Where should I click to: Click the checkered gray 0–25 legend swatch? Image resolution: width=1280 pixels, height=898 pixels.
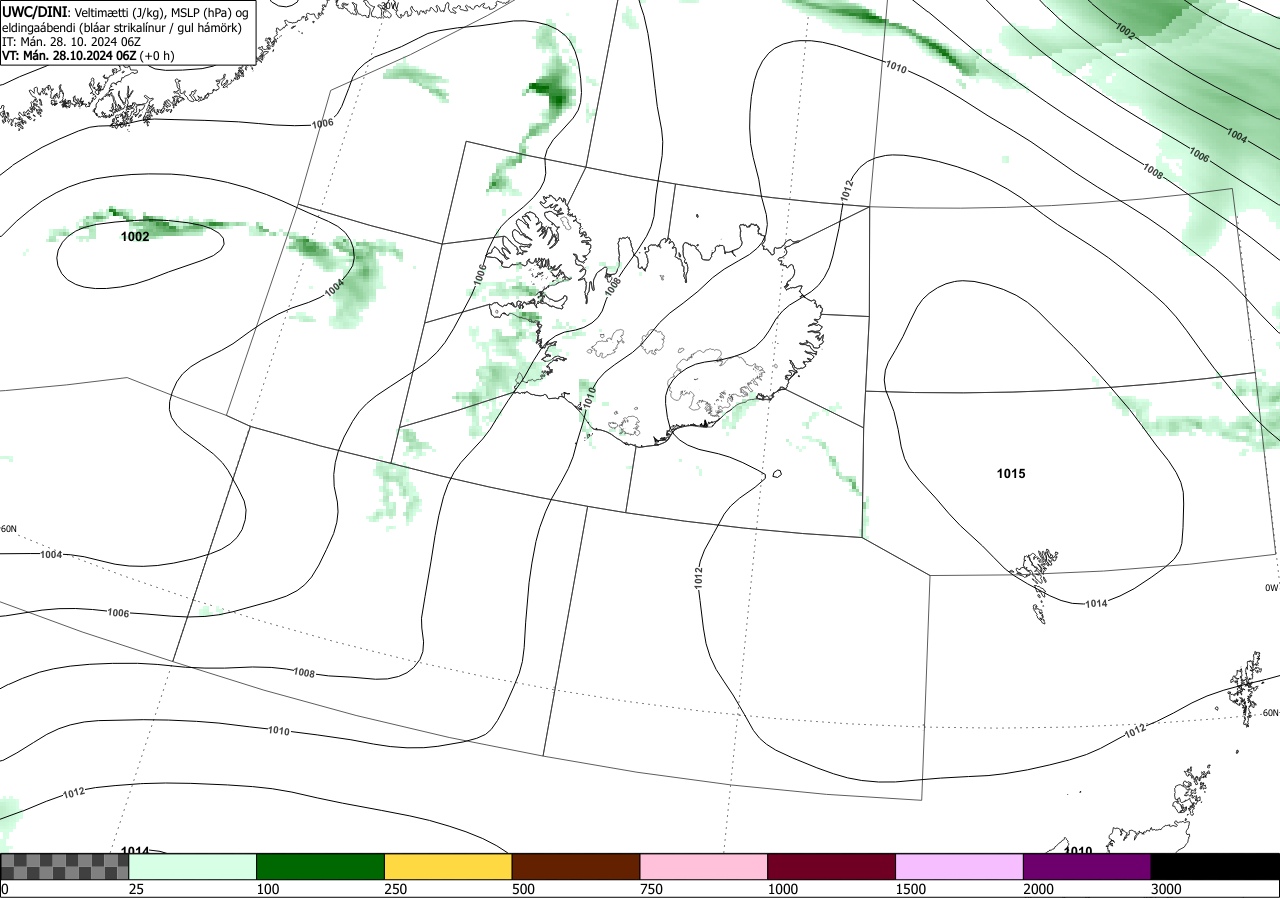[x=65, y=866]
